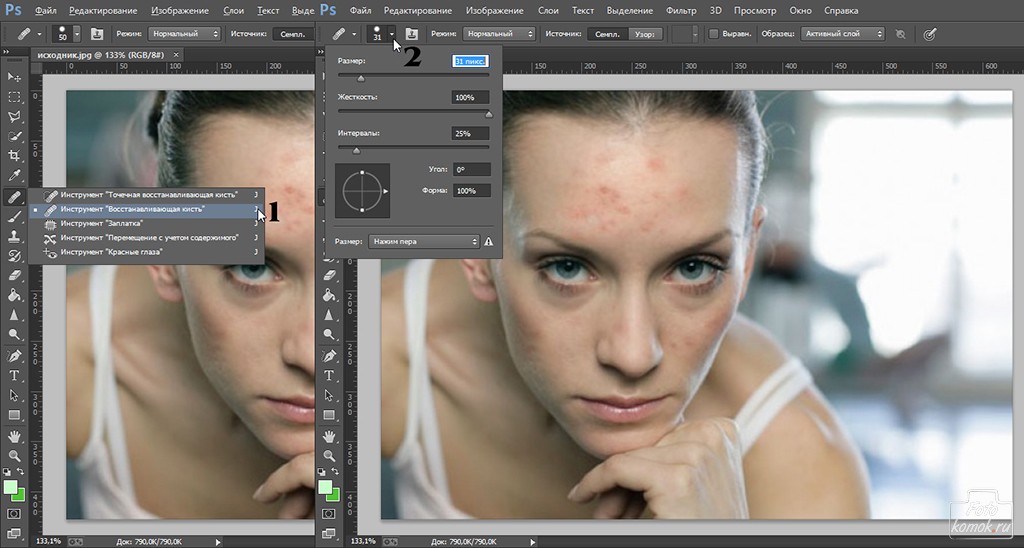Click foreground color swatch in right window
The height and width of the screenshot is (548, 1024).
(x=325, y=488)
